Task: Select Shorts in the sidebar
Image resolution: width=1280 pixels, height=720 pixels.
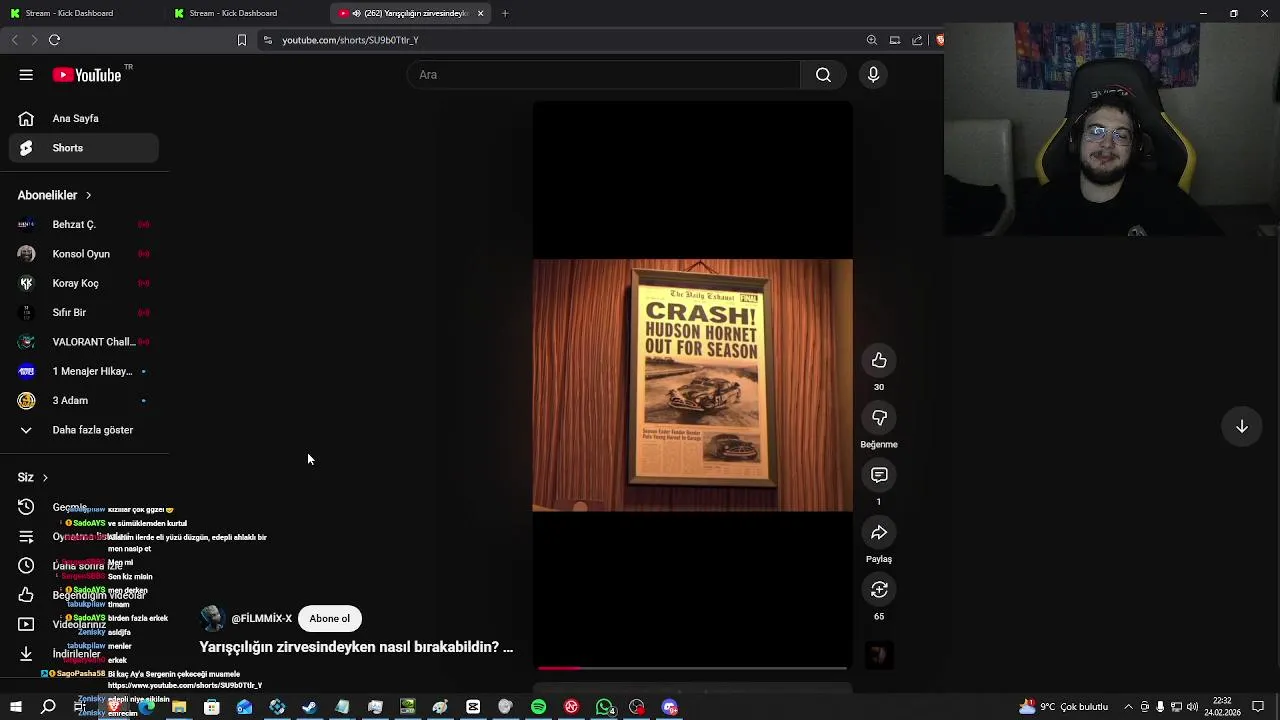Action: pos(84,148)
